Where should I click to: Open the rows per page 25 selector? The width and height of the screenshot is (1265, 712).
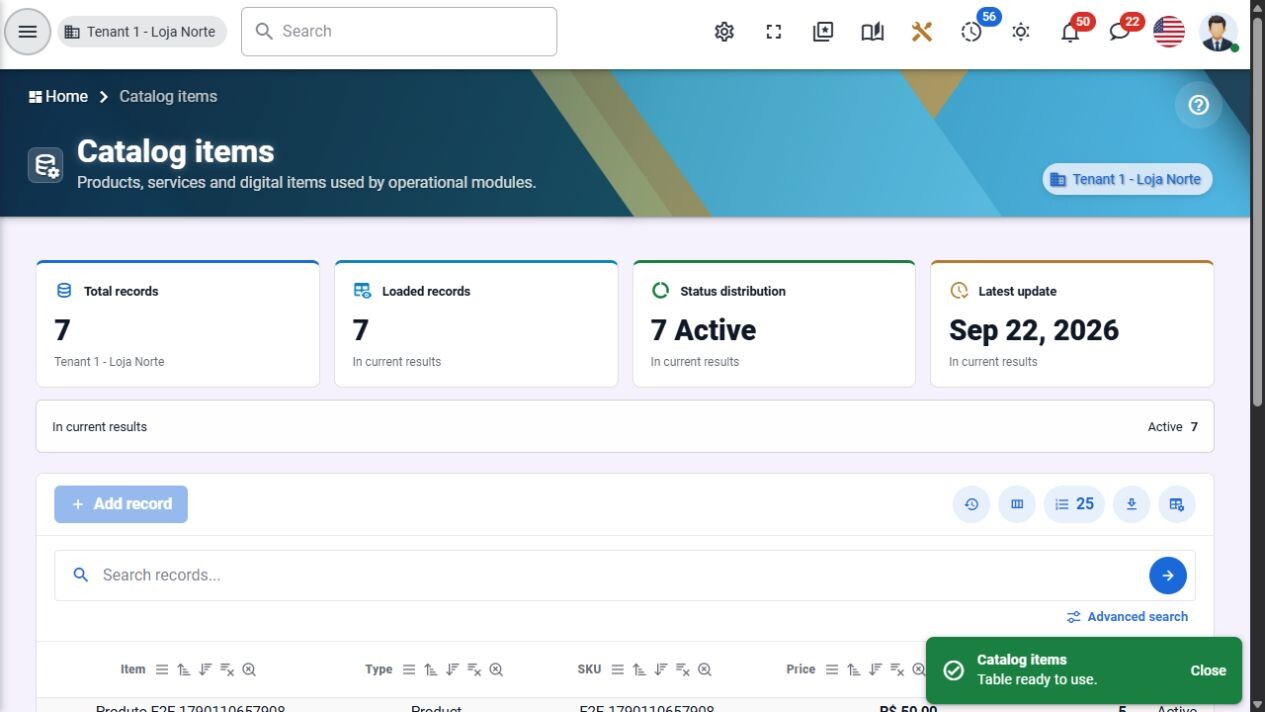point(1074,504)
